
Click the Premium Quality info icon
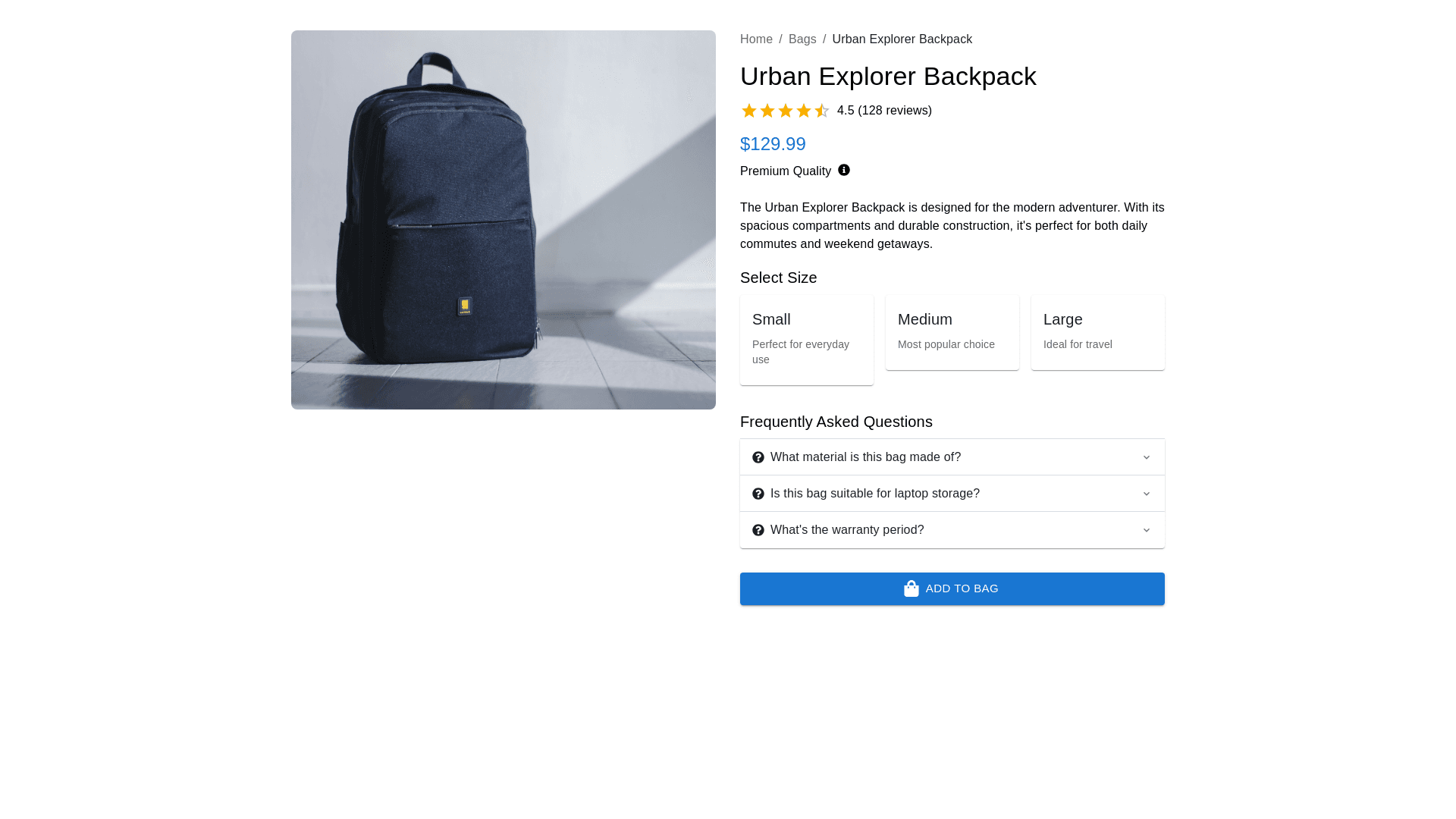[844, 170]
